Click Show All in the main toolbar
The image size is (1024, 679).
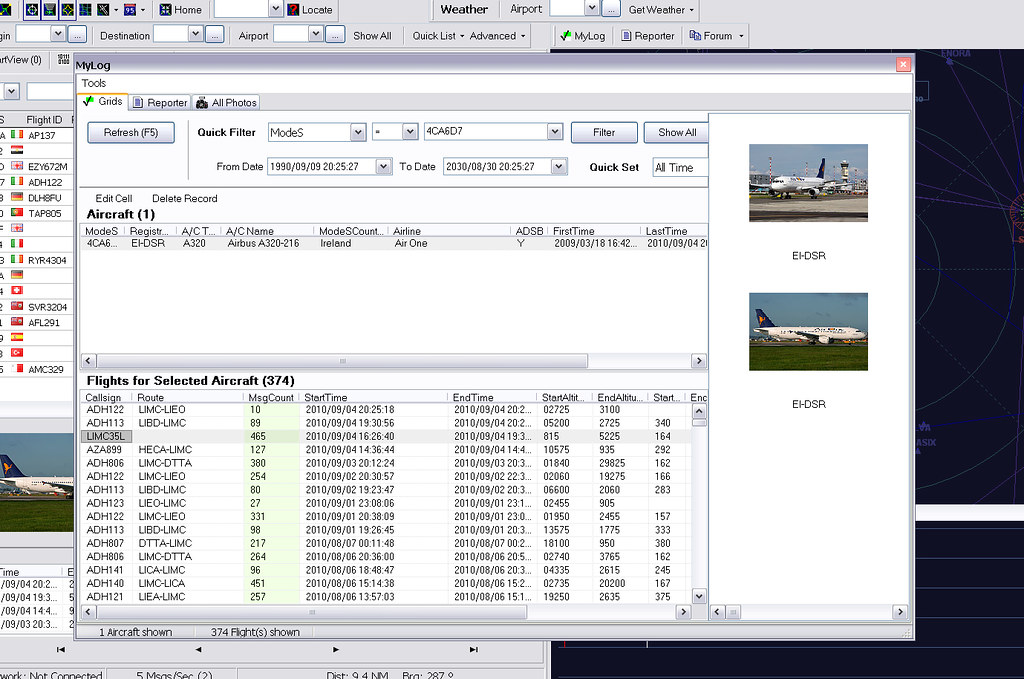click(372, 36)
